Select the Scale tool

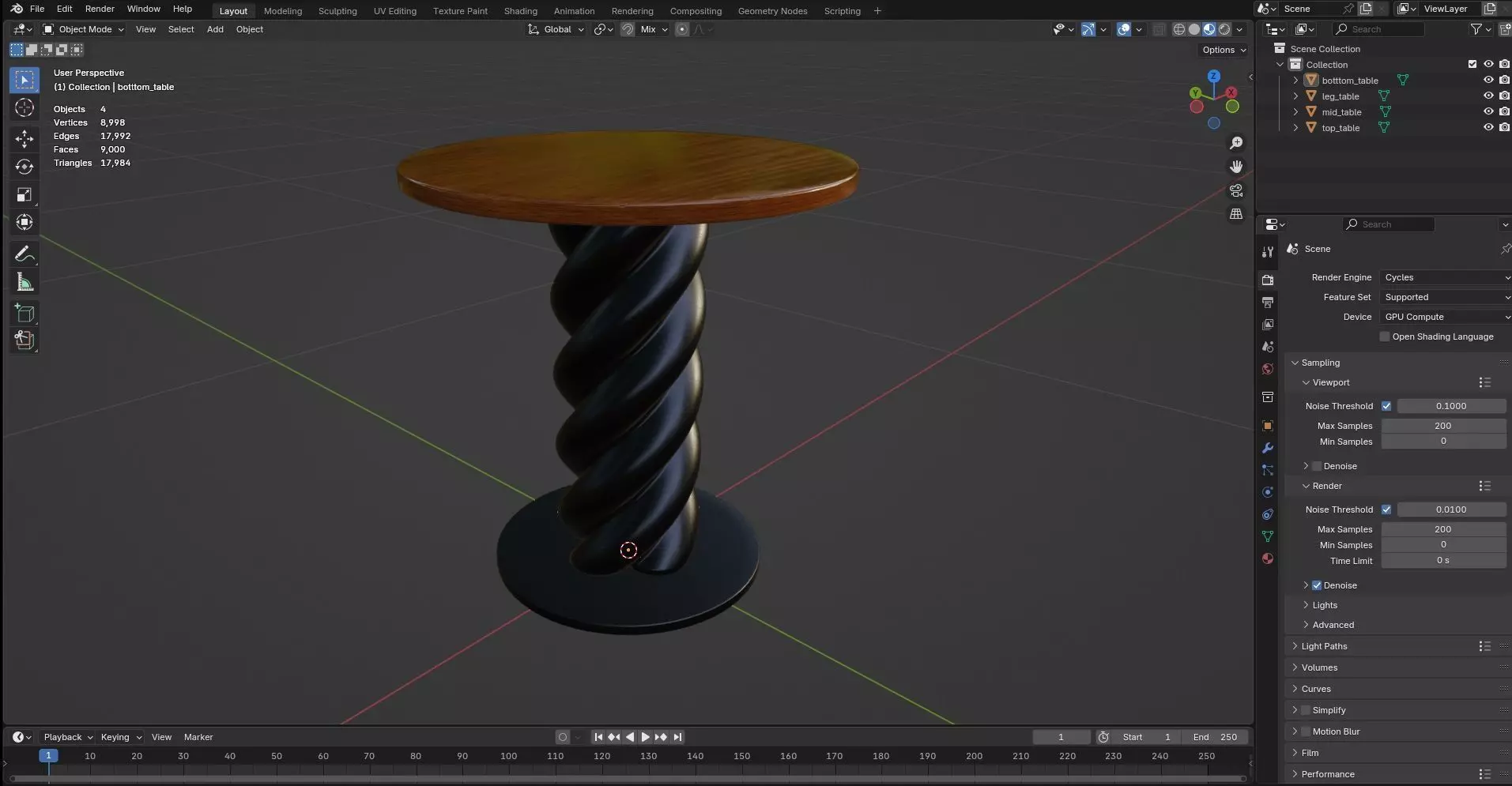[x=25, y=194]
